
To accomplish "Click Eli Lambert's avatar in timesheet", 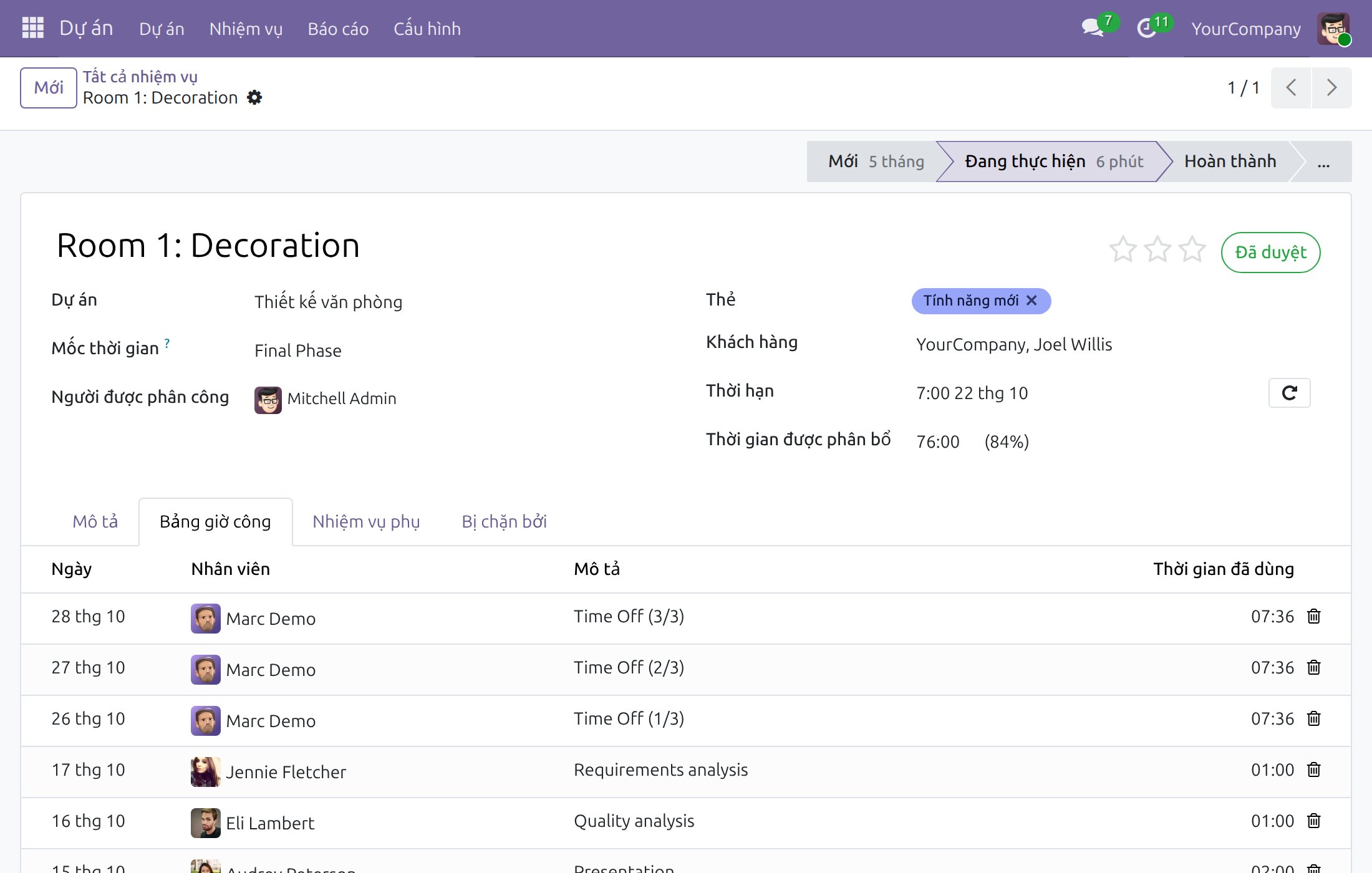I will click(x=205, y=822).
